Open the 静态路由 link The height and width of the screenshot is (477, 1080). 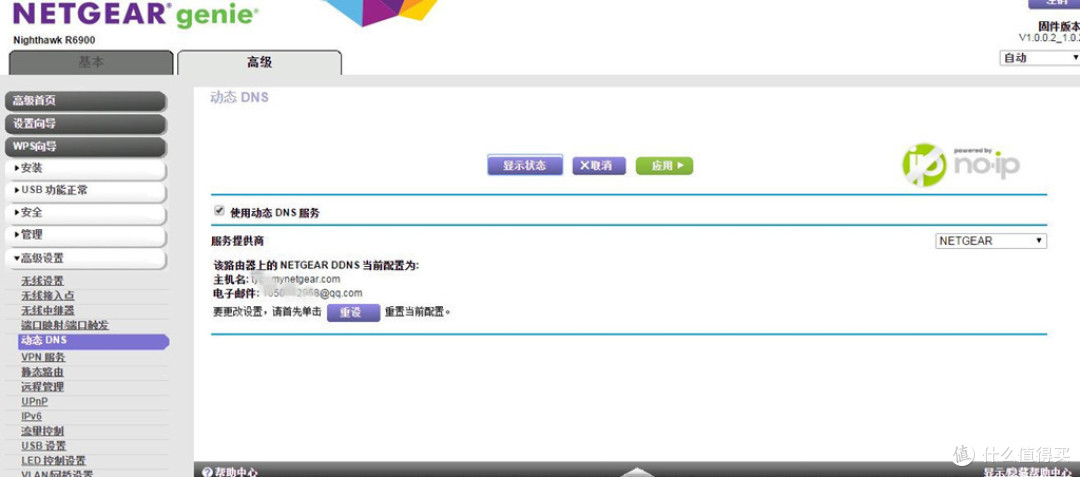42,372
